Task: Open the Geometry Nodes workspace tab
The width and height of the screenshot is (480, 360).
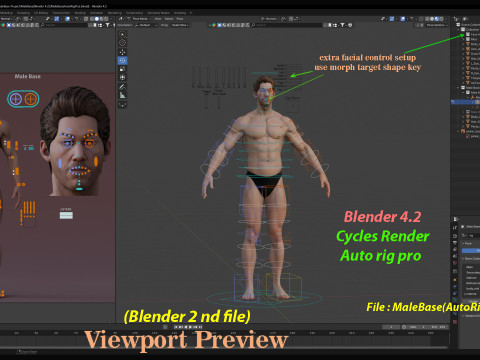Action: (158, 13)
